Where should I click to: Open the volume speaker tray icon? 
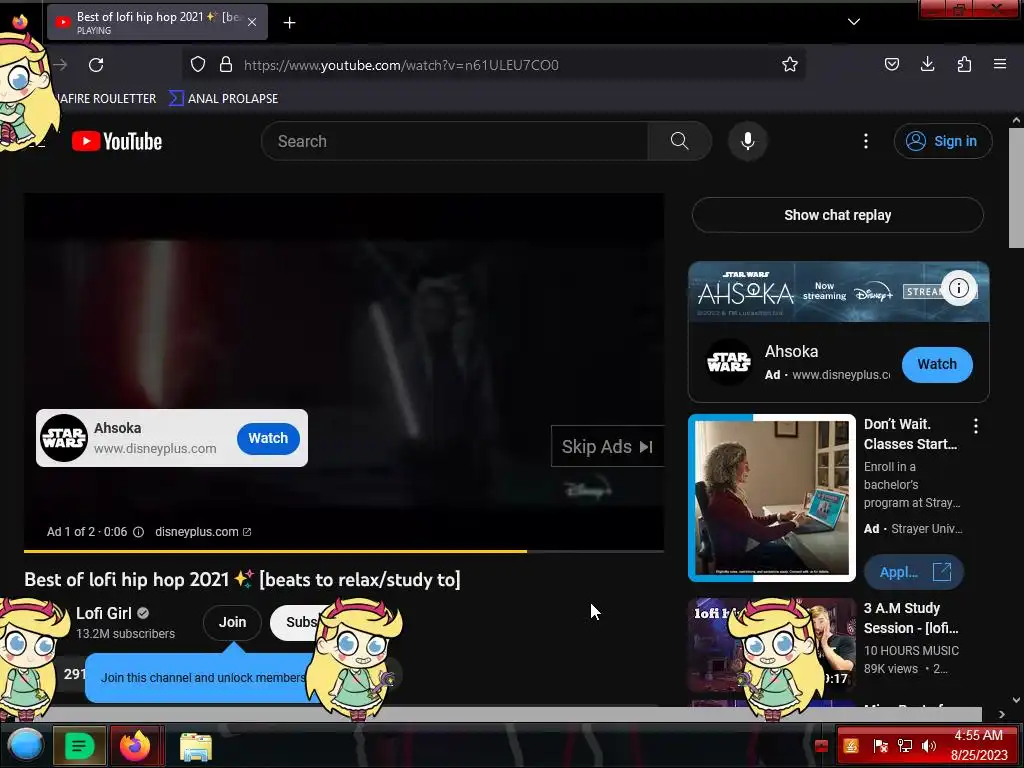[x=928, y=746]
